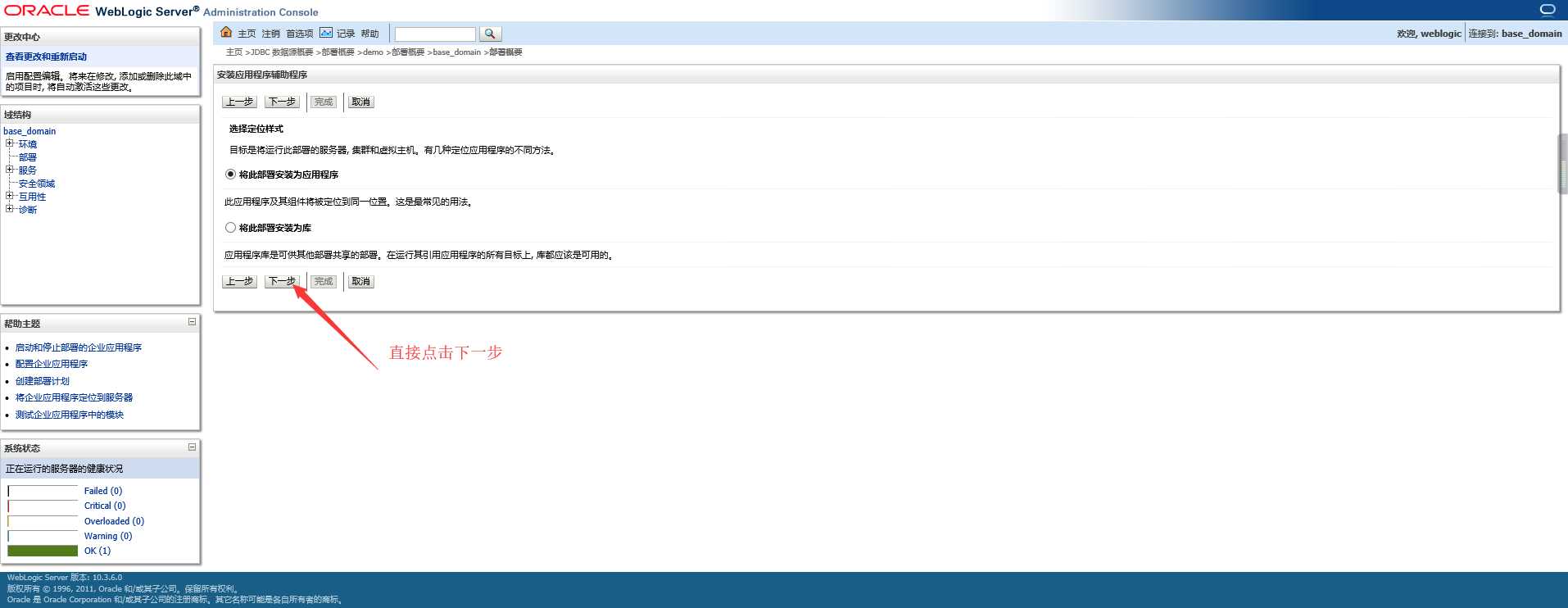The image size is (1568, 608).
Task: Open base_domain root tree node
Action: pos(29,131)
